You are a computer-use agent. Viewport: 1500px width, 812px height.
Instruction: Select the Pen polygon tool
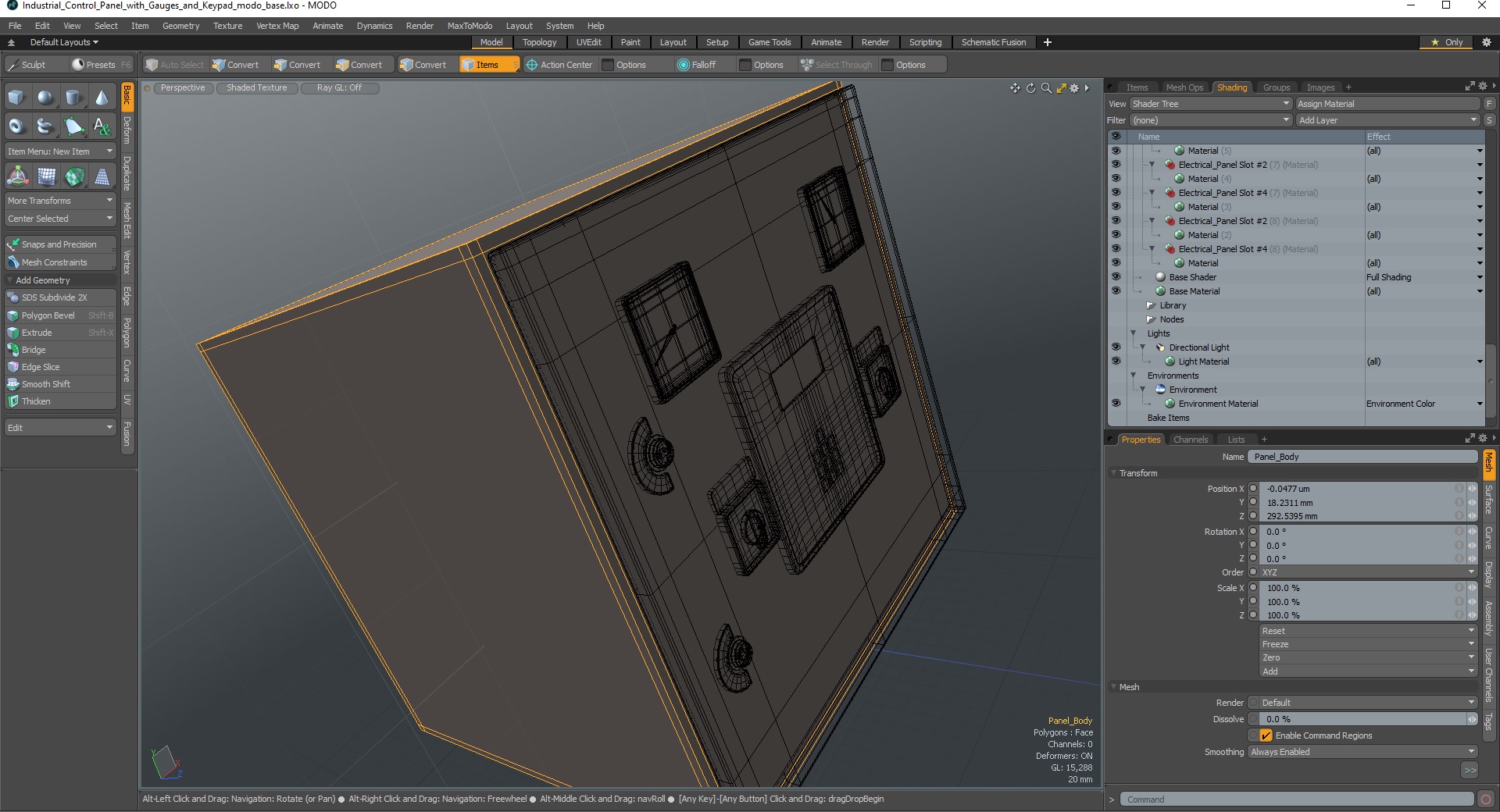[x=73, y=126]
